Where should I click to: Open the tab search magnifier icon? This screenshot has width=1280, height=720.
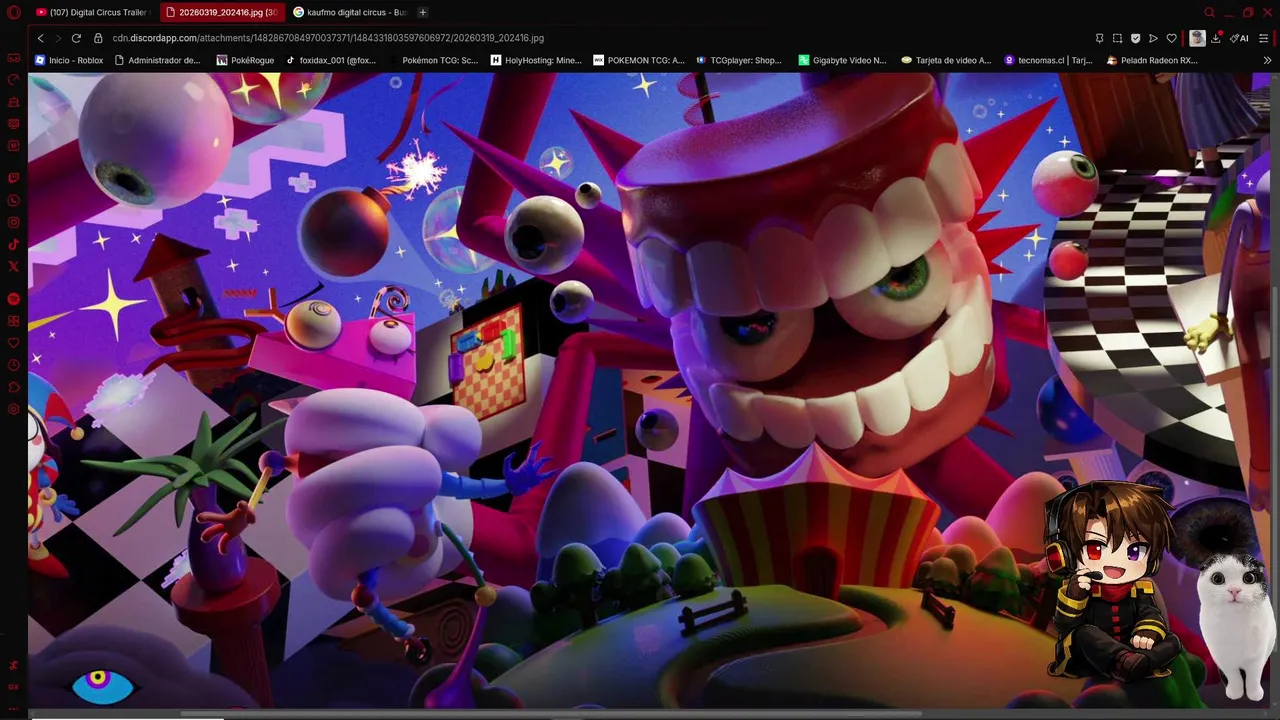pos(1209,12)
